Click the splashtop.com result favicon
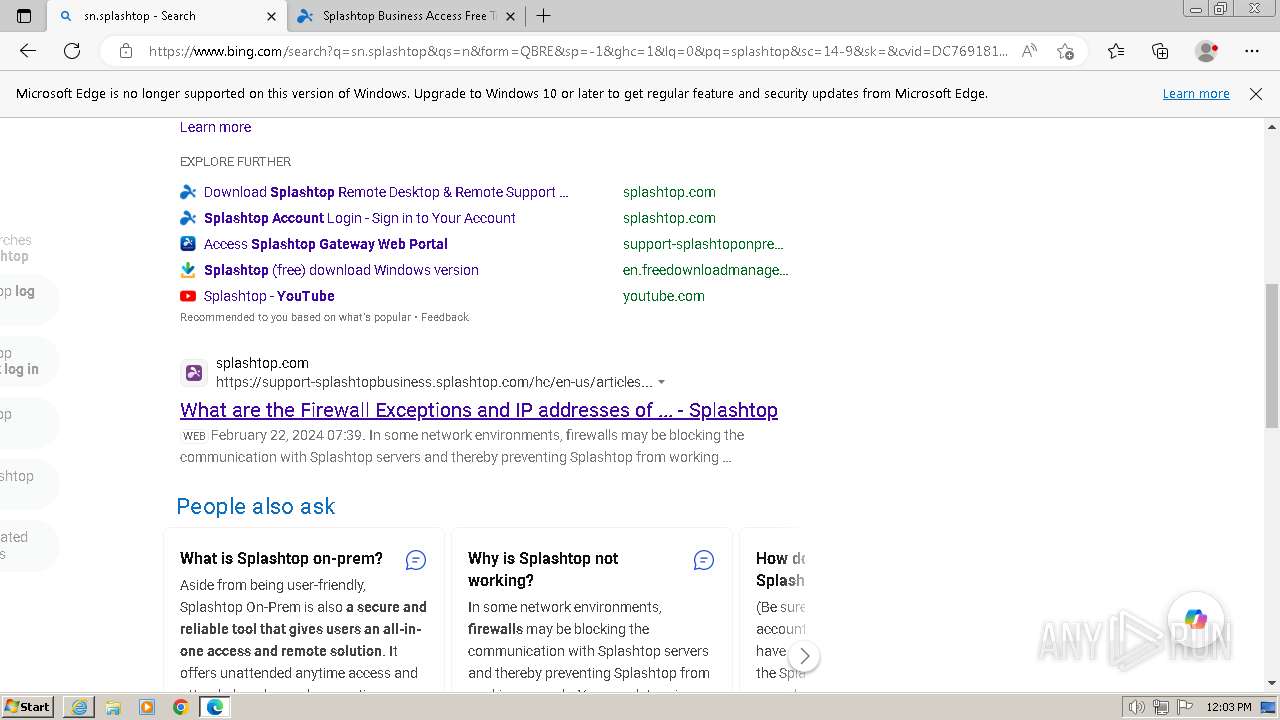The image size is (1280, 720). pos(194,373)
